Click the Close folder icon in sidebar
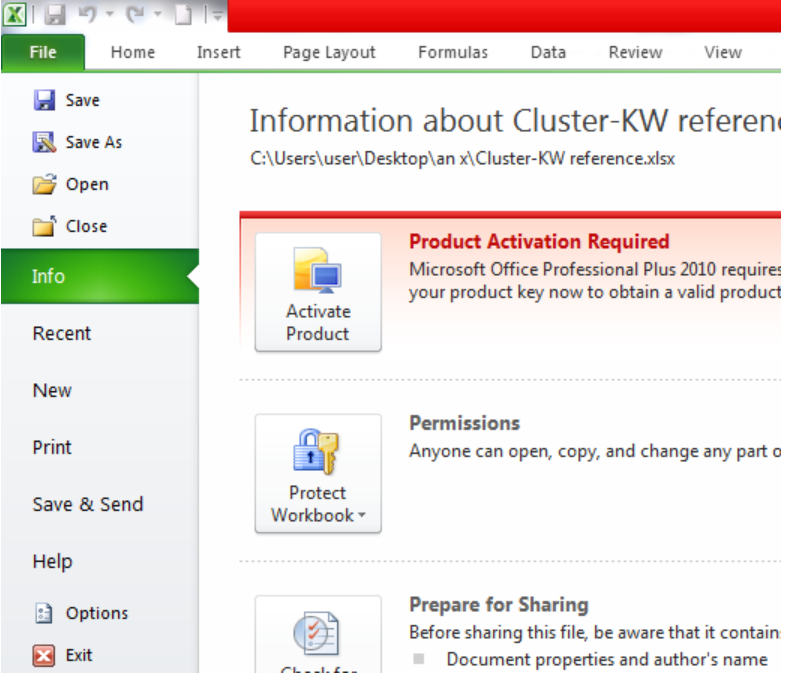The height and width of the screenshot is (676, 803). tap(45, 226)
